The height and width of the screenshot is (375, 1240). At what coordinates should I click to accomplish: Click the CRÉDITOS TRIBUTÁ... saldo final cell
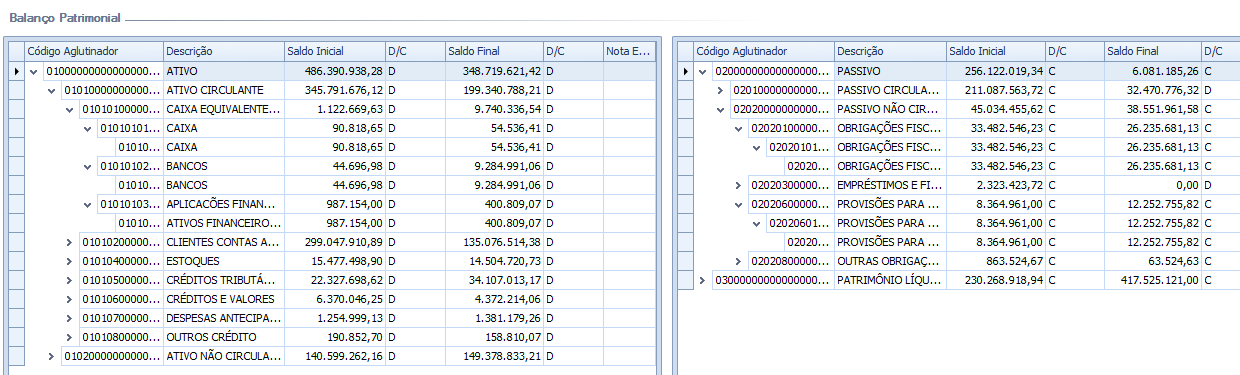point(494,280)
